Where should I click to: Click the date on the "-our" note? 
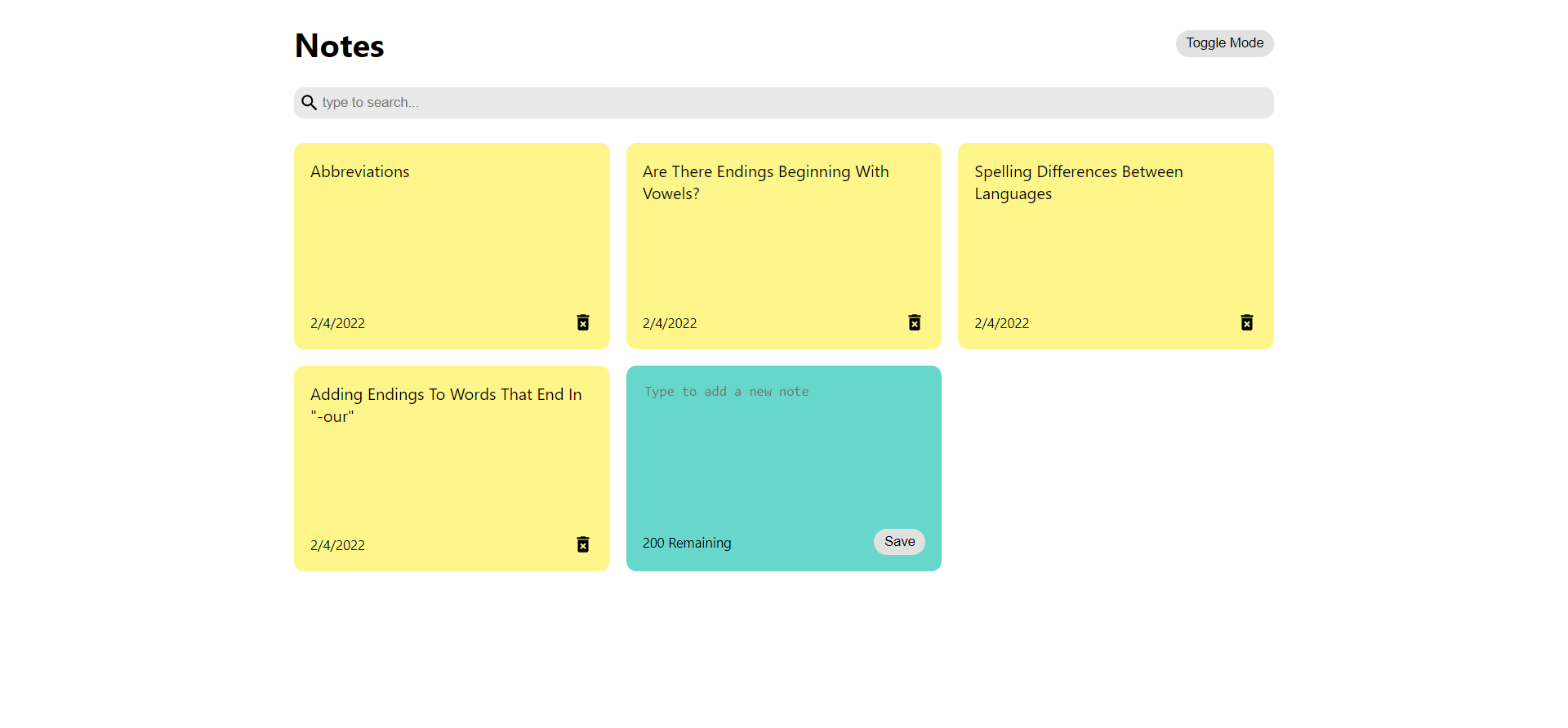[x=337, y=545]
